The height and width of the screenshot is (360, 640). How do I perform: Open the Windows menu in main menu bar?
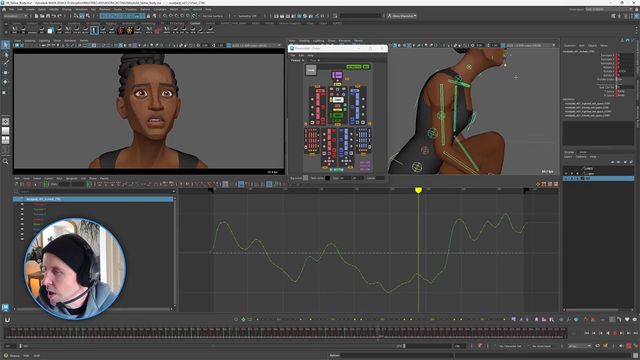[x=81, y=9]
